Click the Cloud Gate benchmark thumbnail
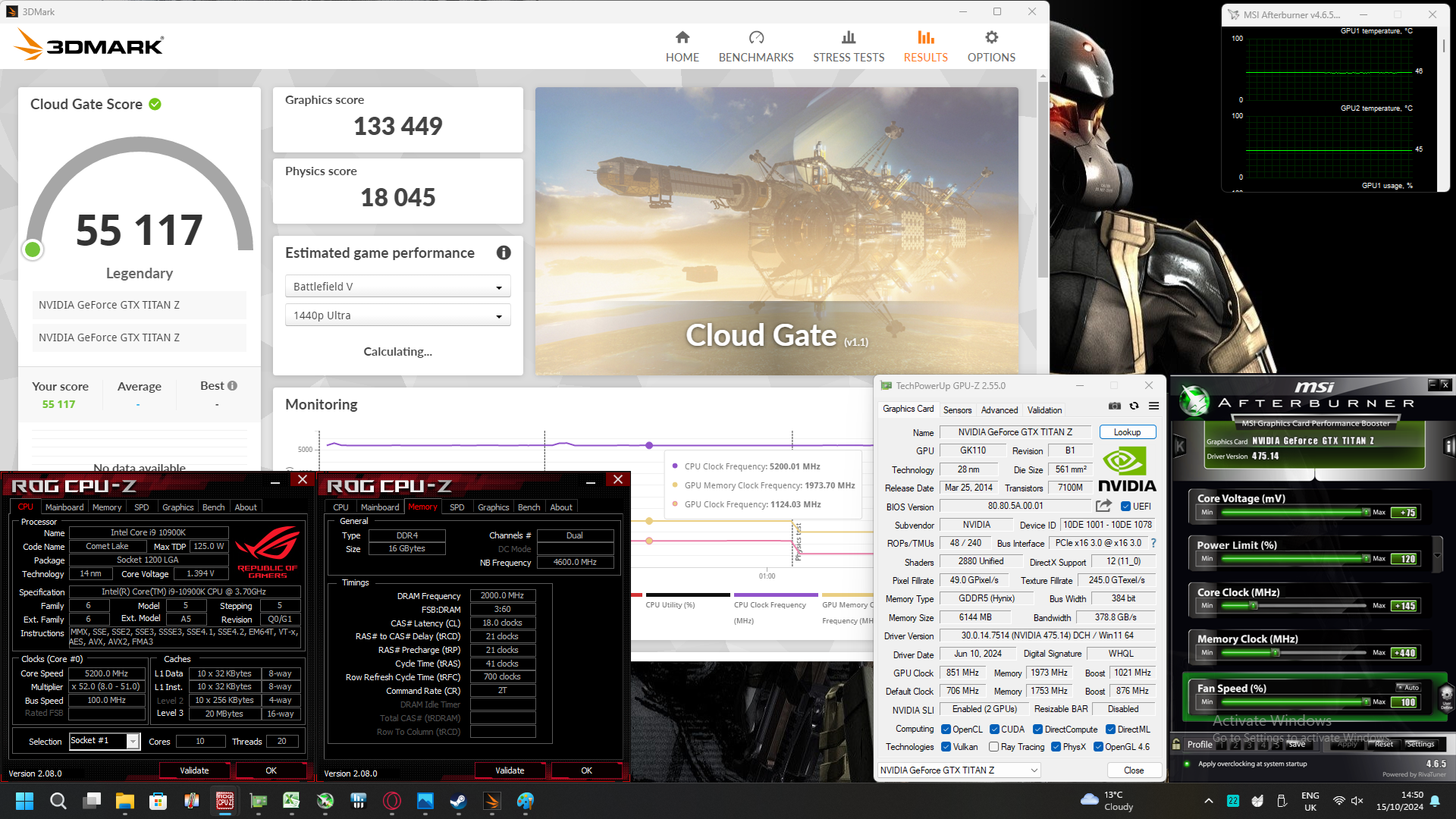Image resolution: width=1456 pixels, height=819 pixels. coord(777,231)
